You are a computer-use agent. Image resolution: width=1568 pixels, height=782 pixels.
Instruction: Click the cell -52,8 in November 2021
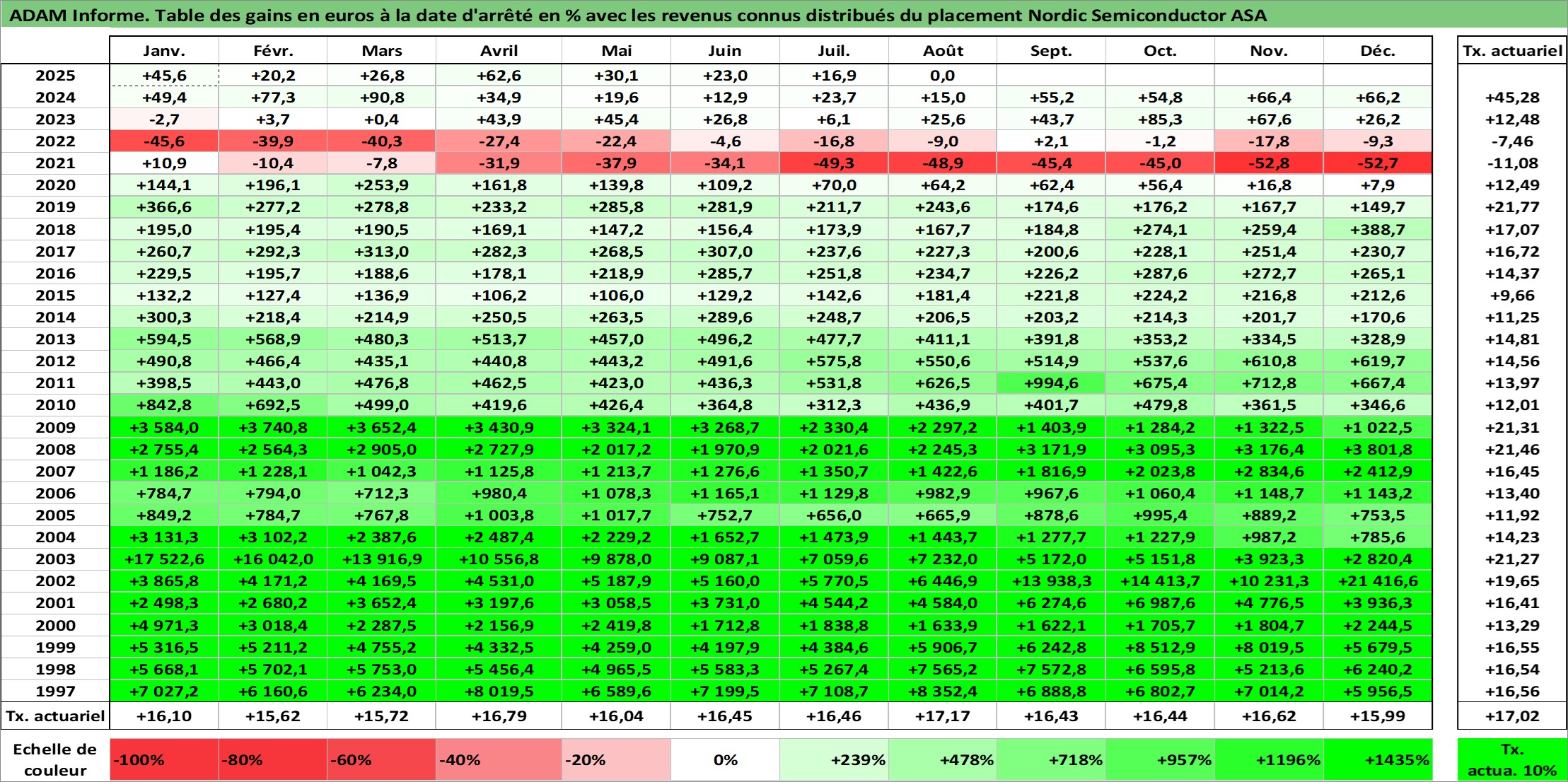(x=1269, y=163)
